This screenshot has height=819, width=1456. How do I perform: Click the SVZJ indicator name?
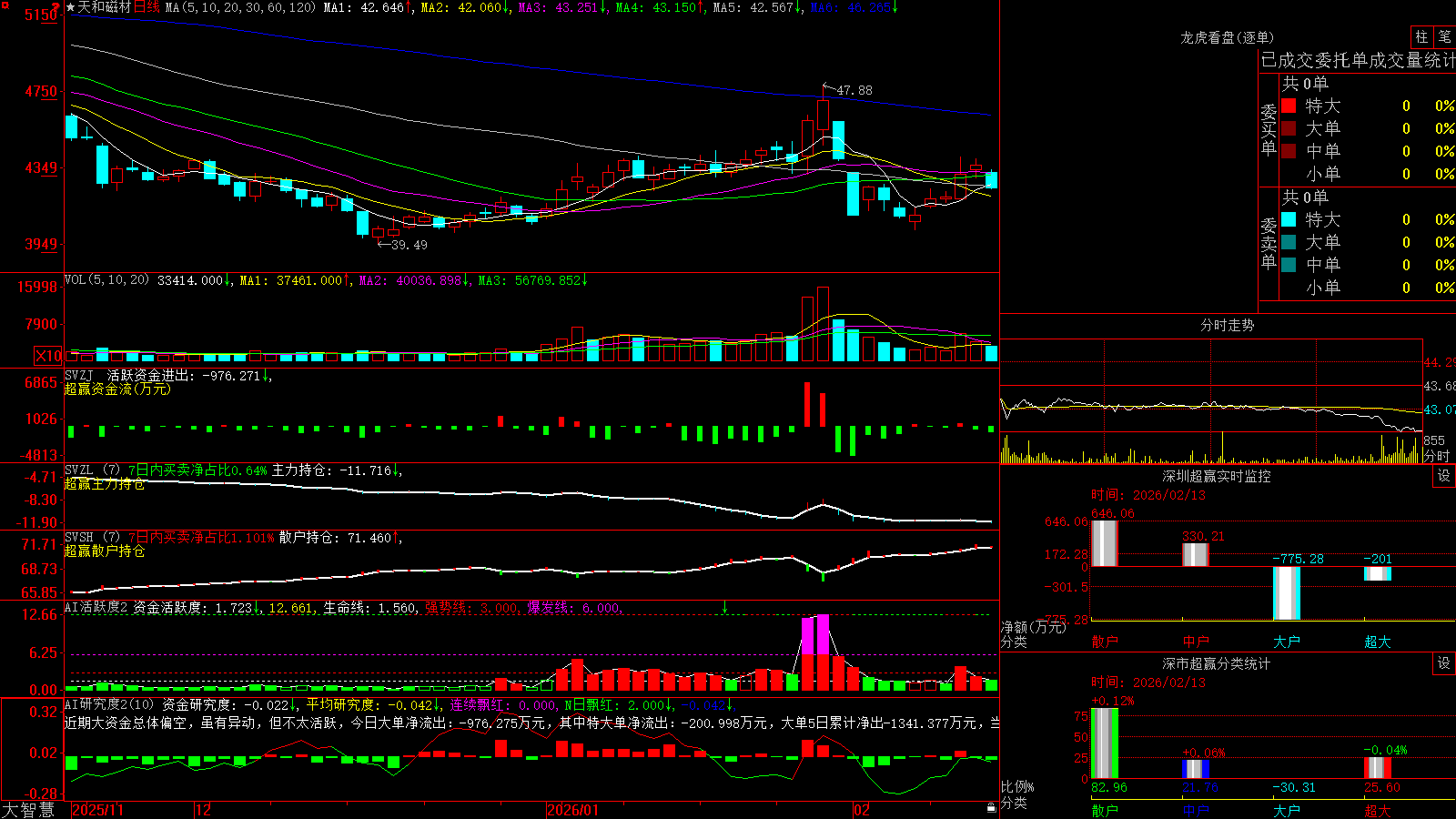coord(79,375)
